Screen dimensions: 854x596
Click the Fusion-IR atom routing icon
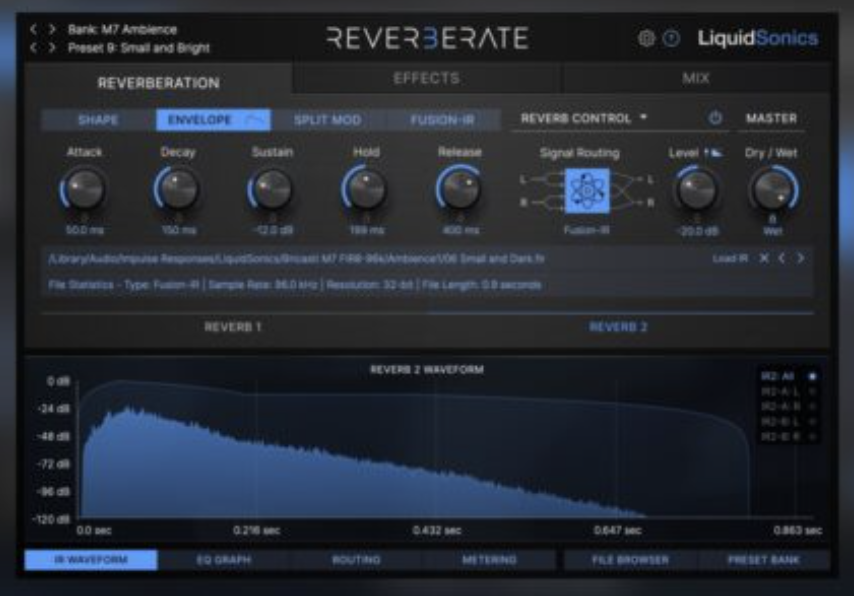tap(587, 191)
